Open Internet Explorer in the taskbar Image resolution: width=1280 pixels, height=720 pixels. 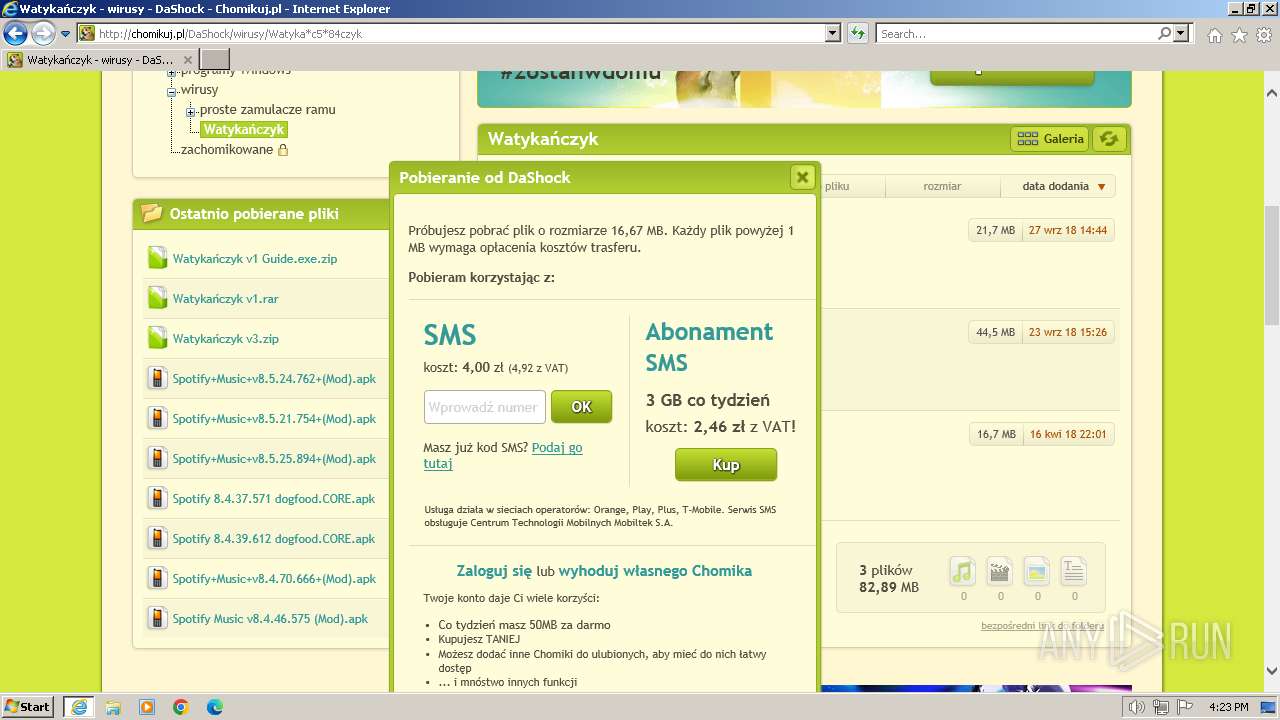click(x=79, y=707)
